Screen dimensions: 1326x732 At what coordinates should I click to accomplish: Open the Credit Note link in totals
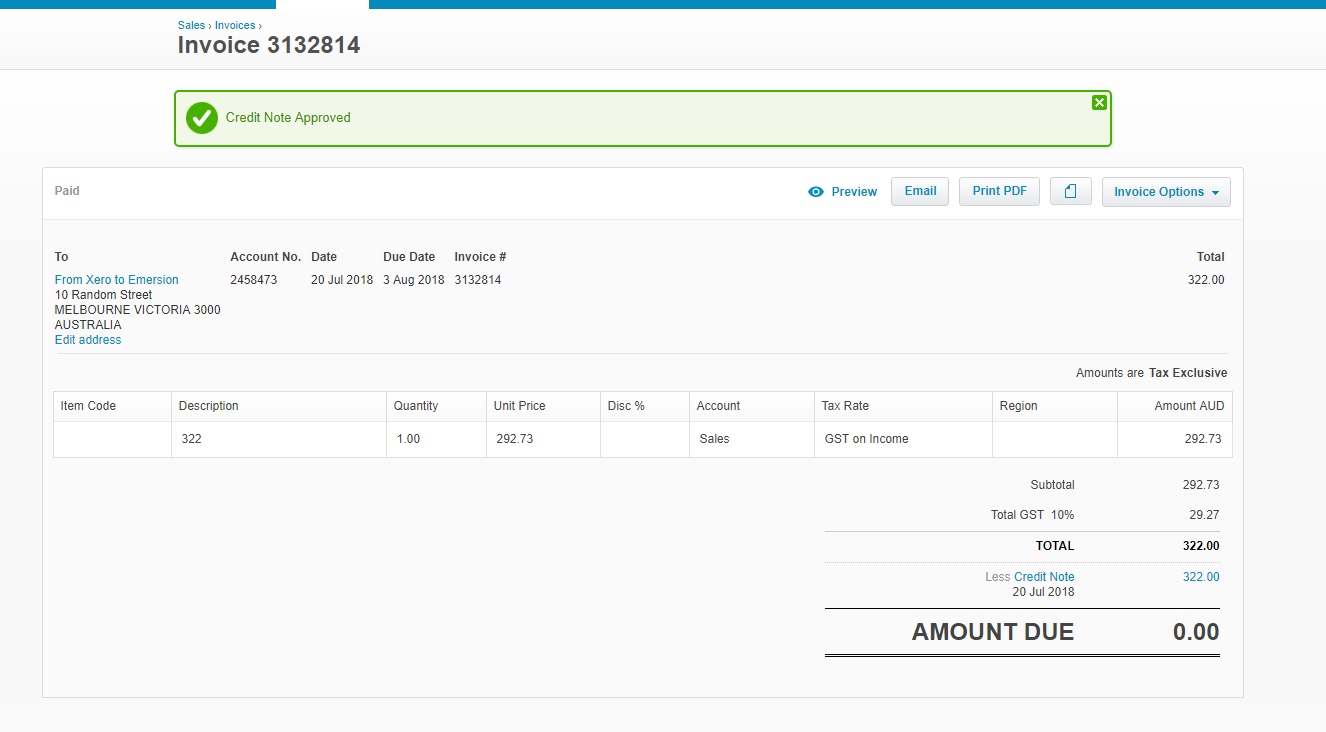click(1044, 577)
